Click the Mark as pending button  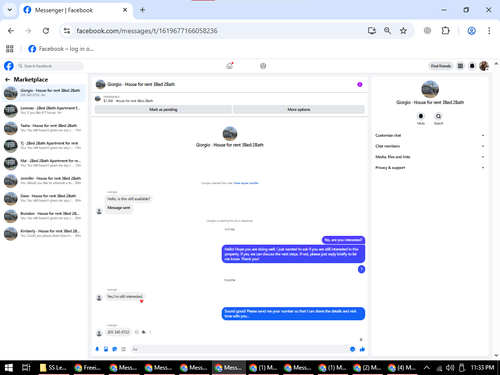coord(163,109)
